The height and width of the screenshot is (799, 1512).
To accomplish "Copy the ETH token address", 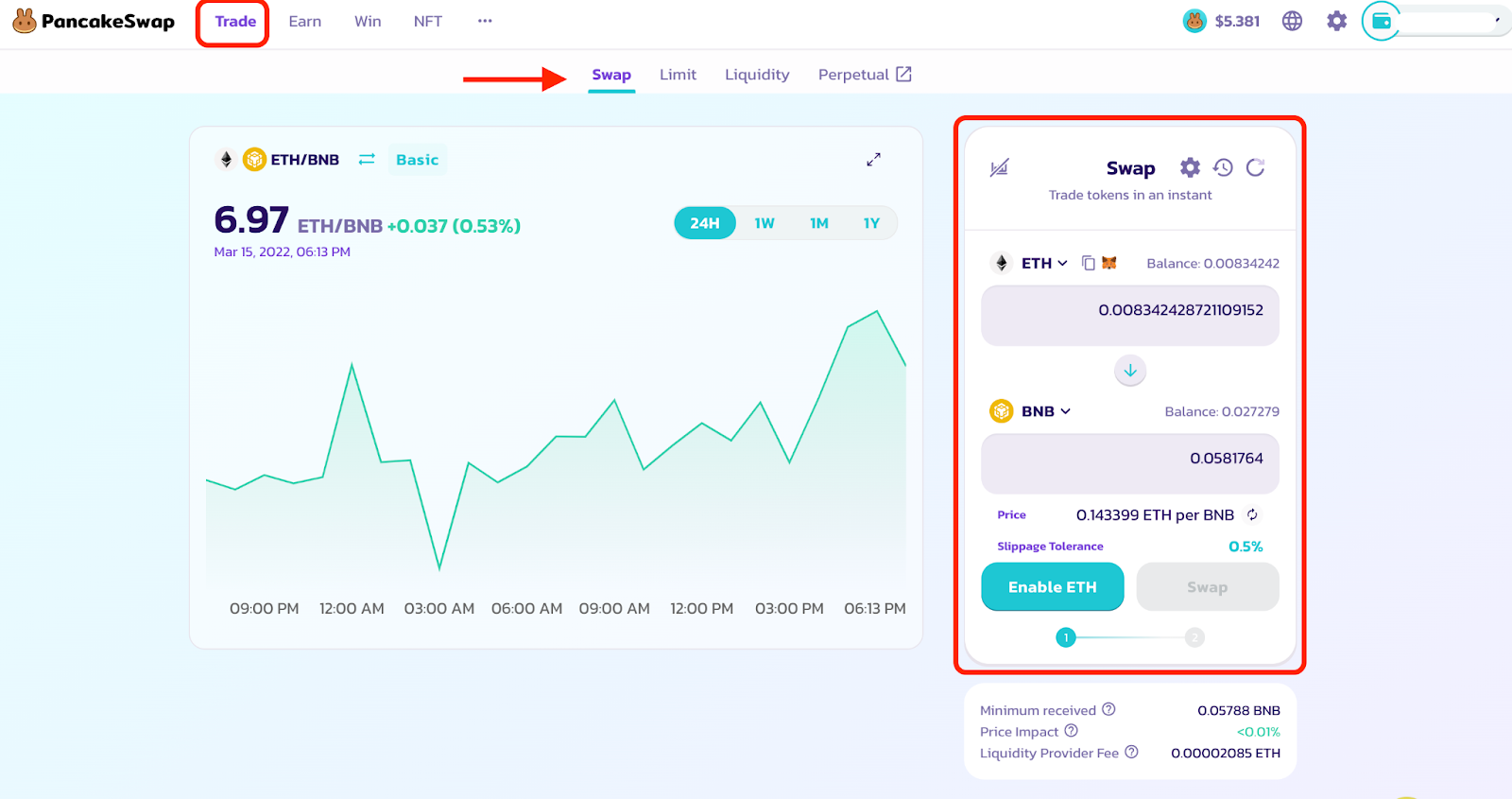I will 1089,263.
